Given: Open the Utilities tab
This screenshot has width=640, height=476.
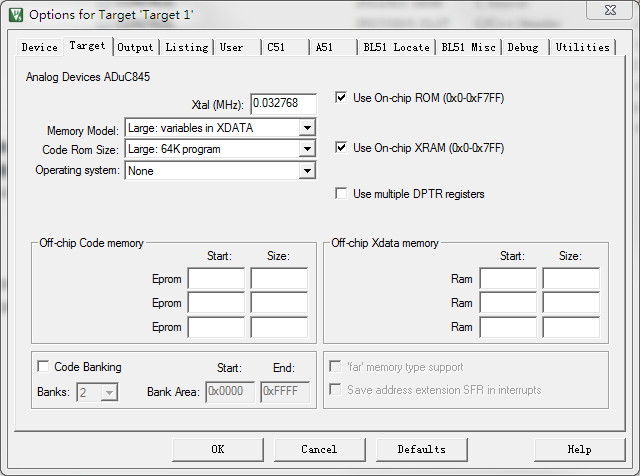Looking at the screenshot, I should (582, 47).
